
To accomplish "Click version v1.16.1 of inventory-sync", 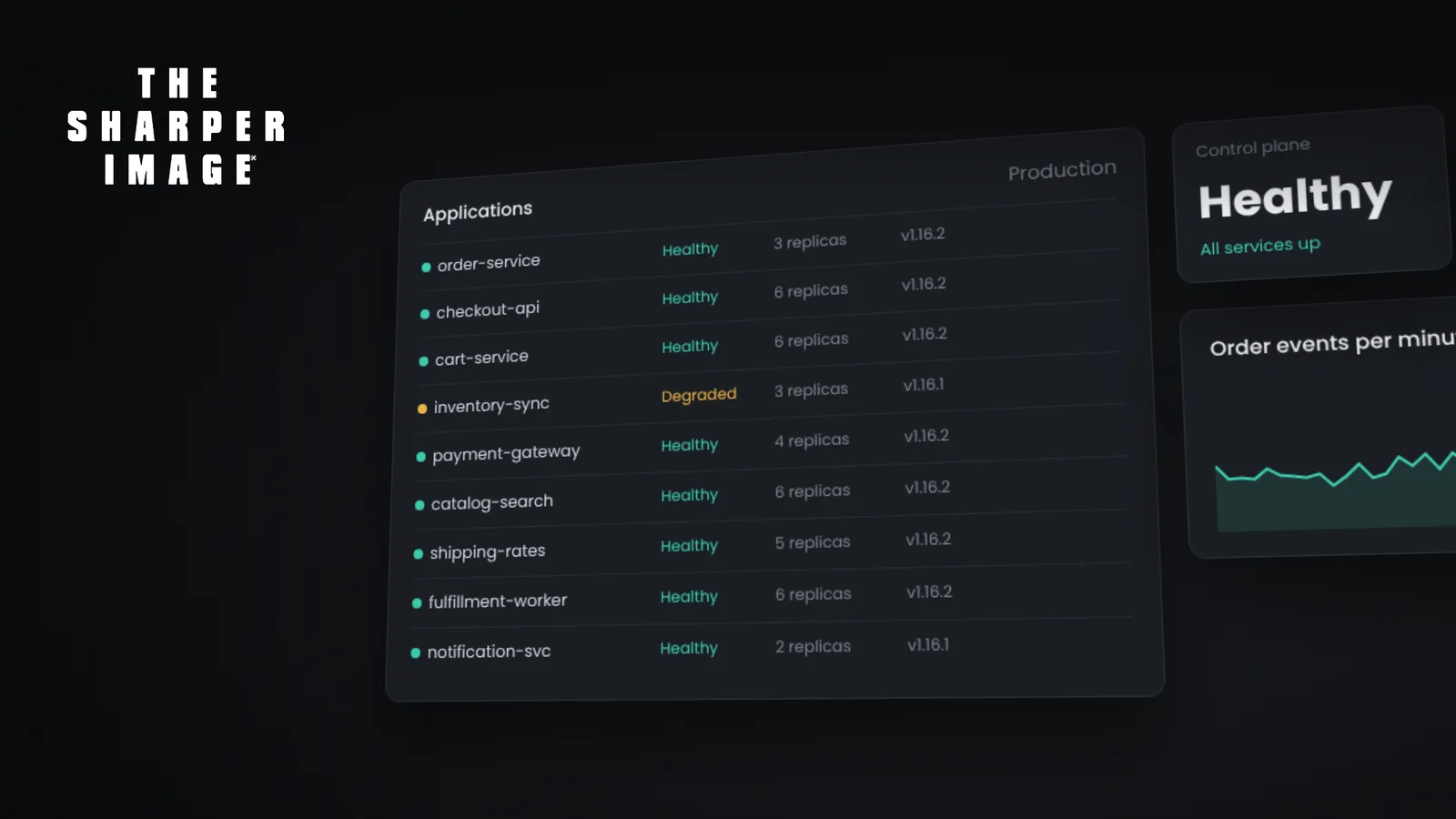I will (x=924, y=385).
